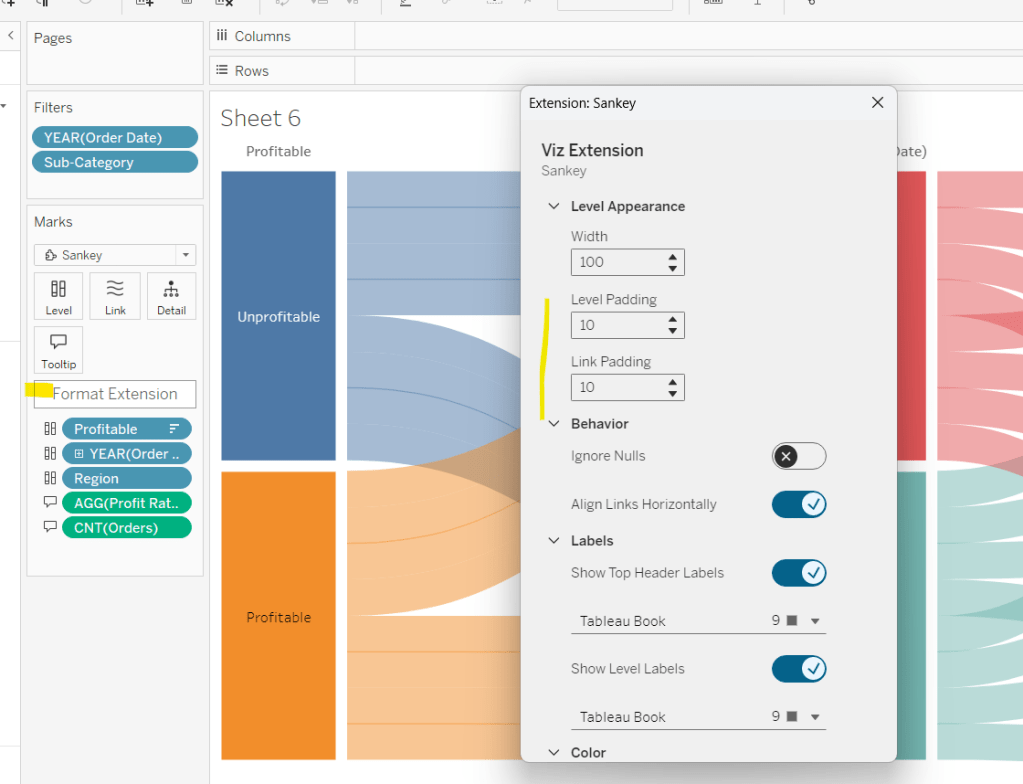Screen dimensions: 1023x784
Task: Click tooltip icon beside CNT(Orders) pill
Action: [x=50, y=527]
